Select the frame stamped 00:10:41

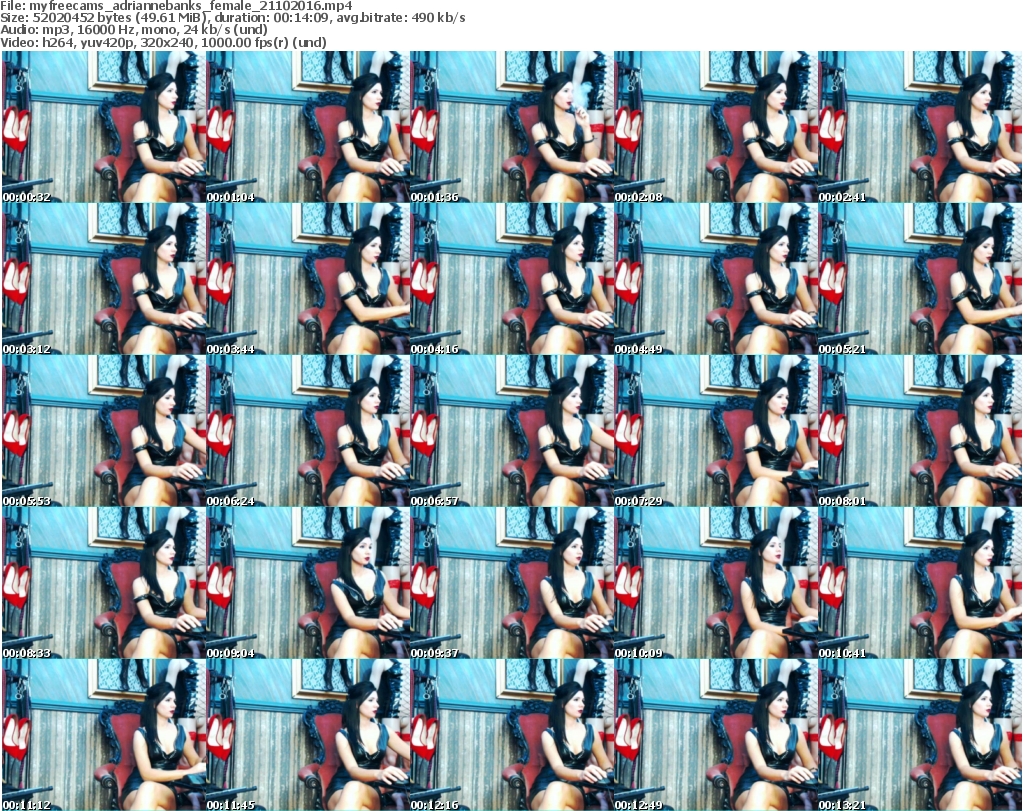coord(920,583)
